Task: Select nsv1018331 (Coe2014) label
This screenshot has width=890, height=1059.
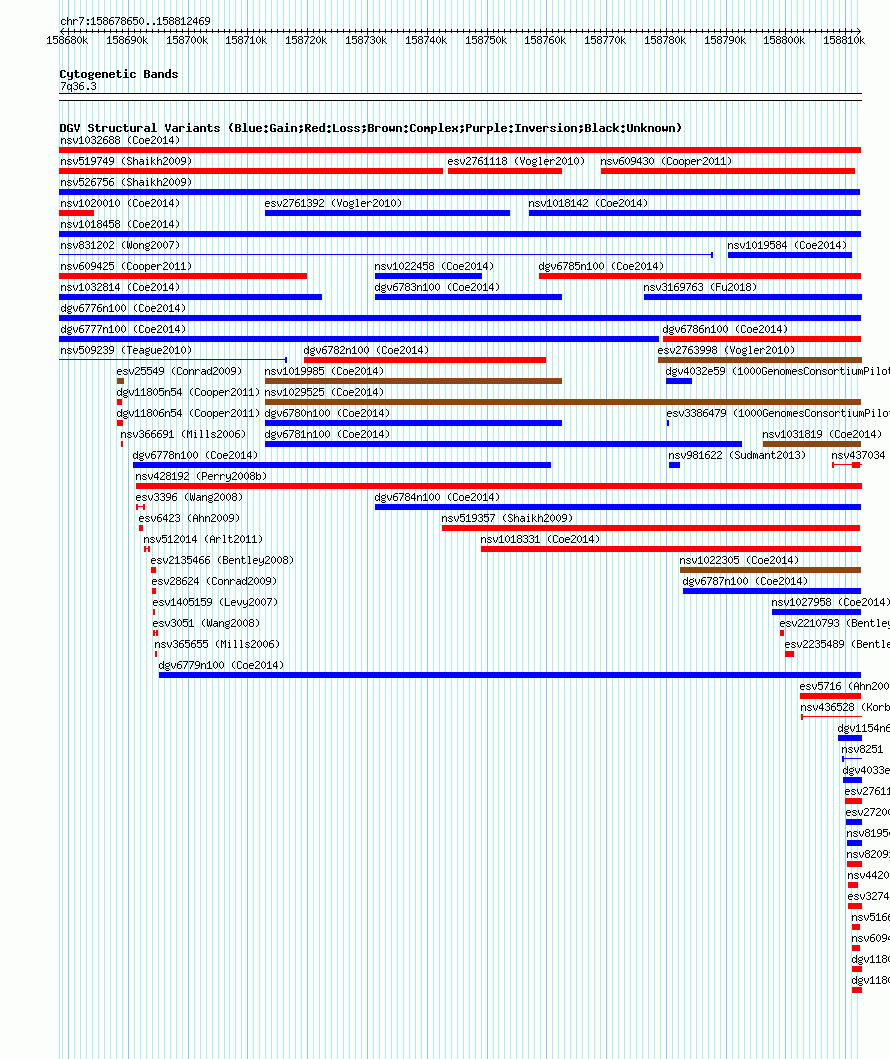Action: click(x=540, y=538)
